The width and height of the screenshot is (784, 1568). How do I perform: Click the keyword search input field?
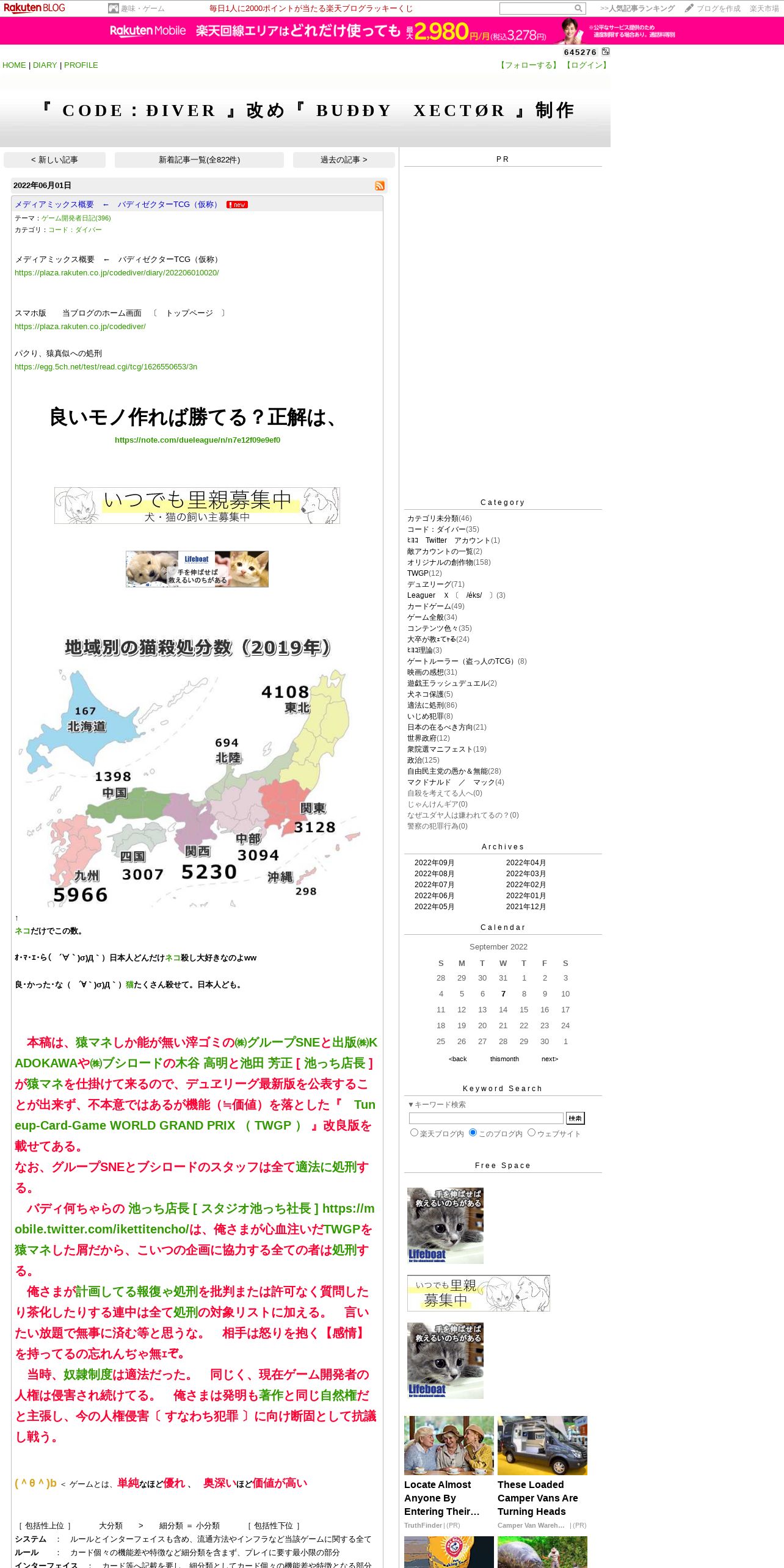486,1118
